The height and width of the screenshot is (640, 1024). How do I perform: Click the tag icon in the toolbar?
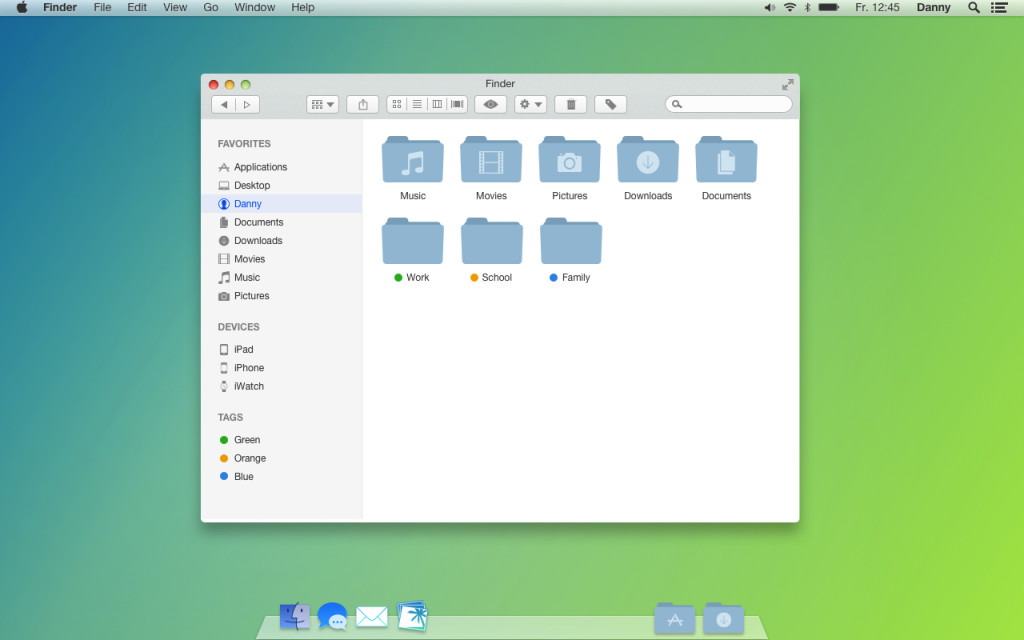click(610, 104)
